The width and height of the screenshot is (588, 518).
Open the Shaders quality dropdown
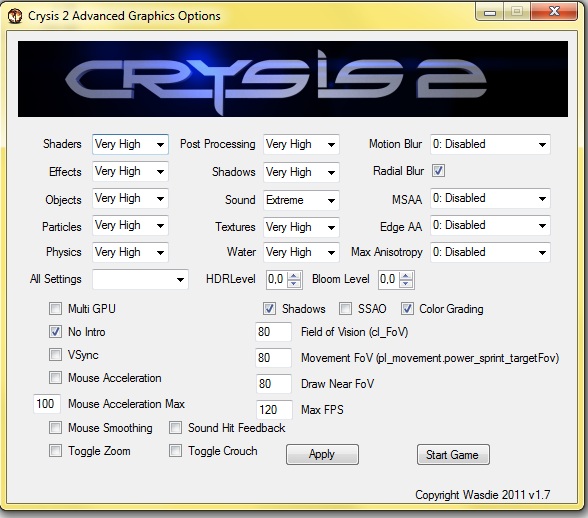[130, 144]
